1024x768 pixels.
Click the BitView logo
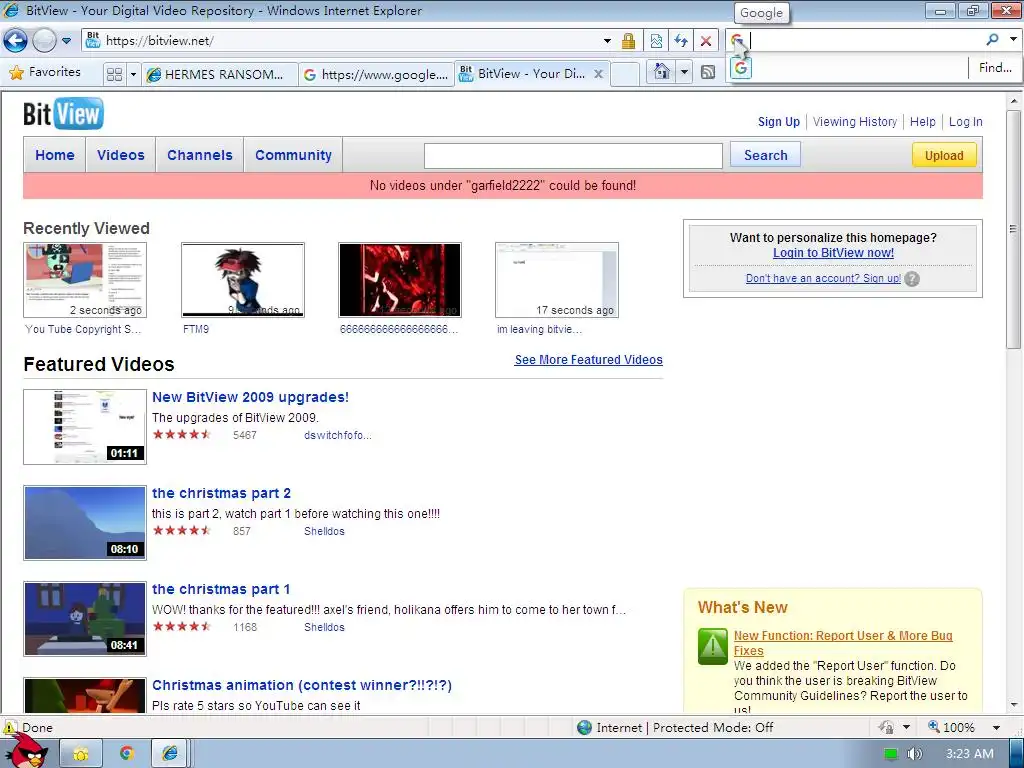click(x=63, y=114)
